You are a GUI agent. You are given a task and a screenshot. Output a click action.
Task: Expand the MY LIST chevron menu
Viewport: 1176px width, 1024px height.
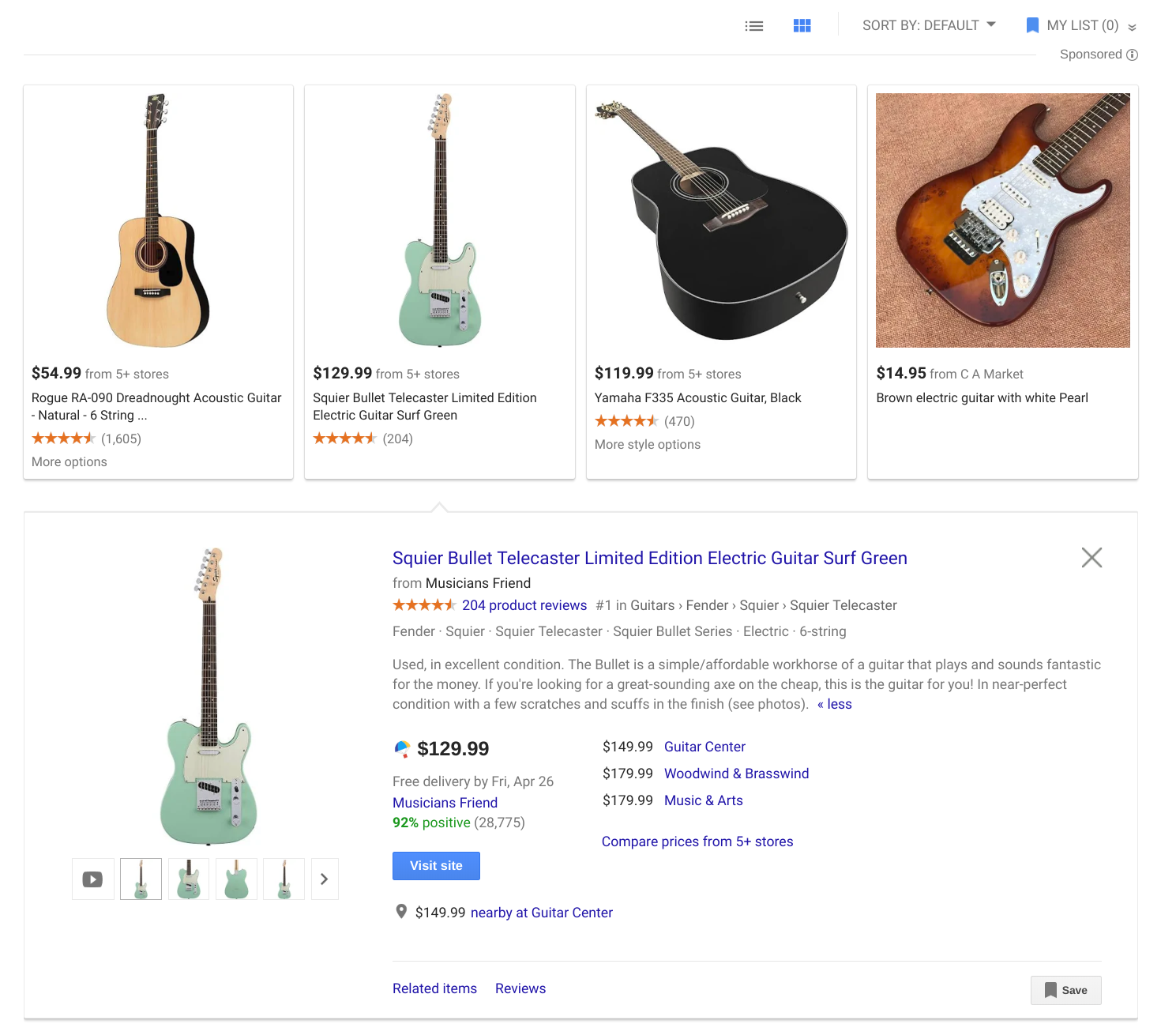pos(1133,26)
